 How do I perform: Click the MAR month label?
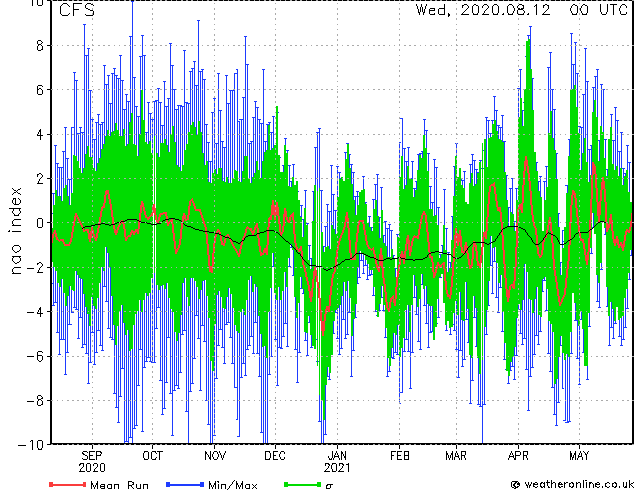coord(456,456)
